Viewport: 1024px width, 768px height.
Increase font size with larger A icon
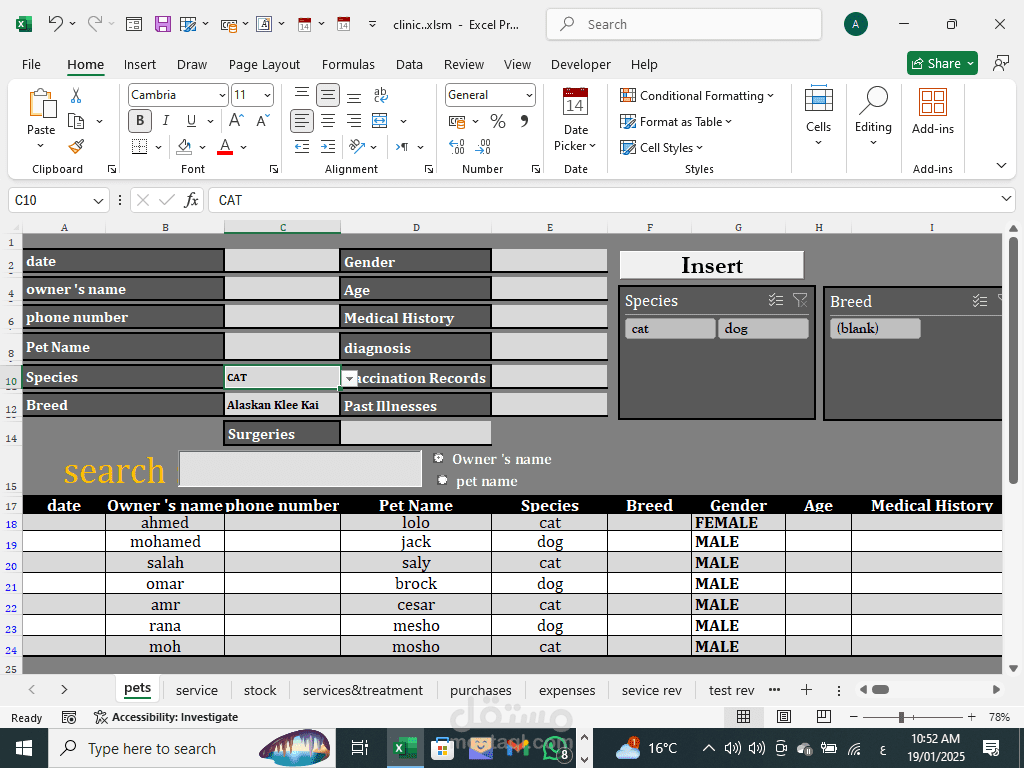point(236,120)
